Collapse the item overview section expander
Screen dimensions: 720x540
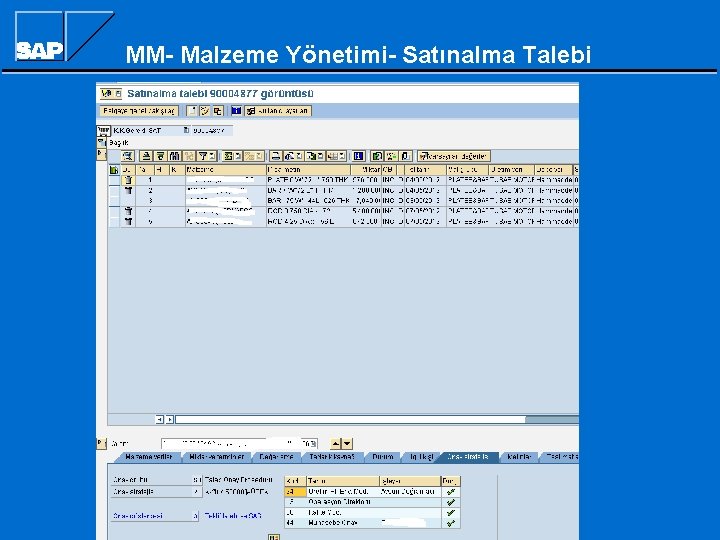pyautogui.click(x=101, y=154)
